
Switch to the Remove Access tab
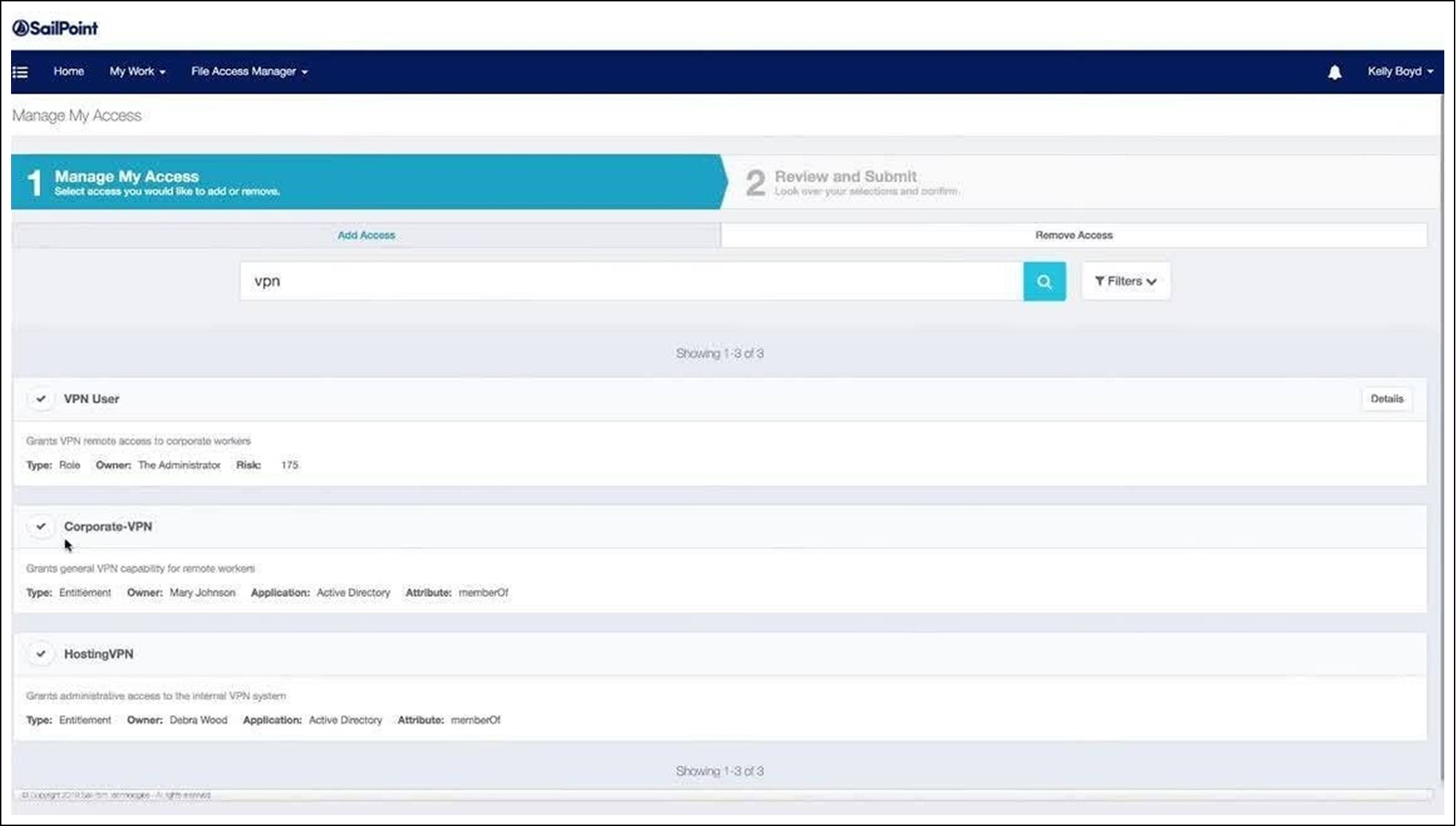click(1073, 235)
